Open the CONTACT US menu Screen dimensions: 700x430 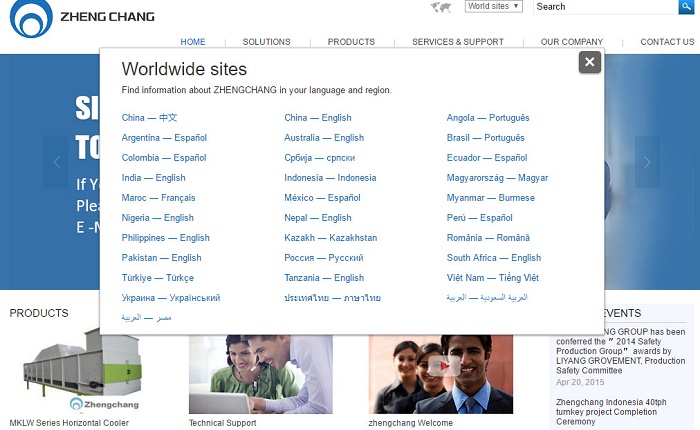click(x=667, y=42)
